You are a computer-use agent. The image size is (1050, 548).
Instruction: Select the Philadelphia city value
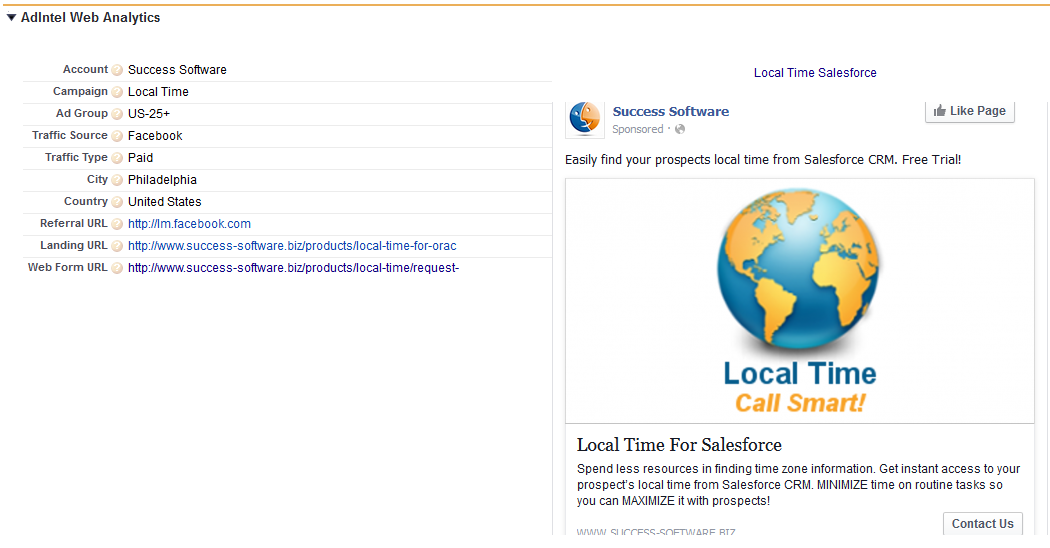[162, 180]
